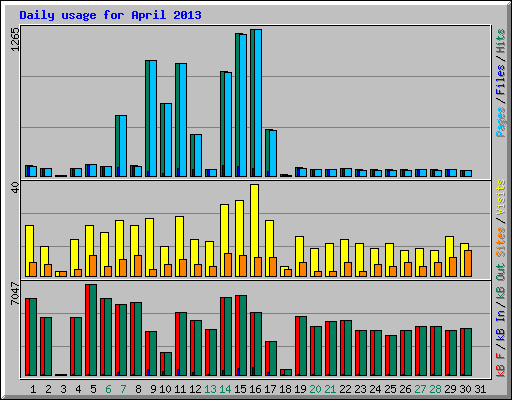Click the red "kB F" legend label

click(501, 365)
